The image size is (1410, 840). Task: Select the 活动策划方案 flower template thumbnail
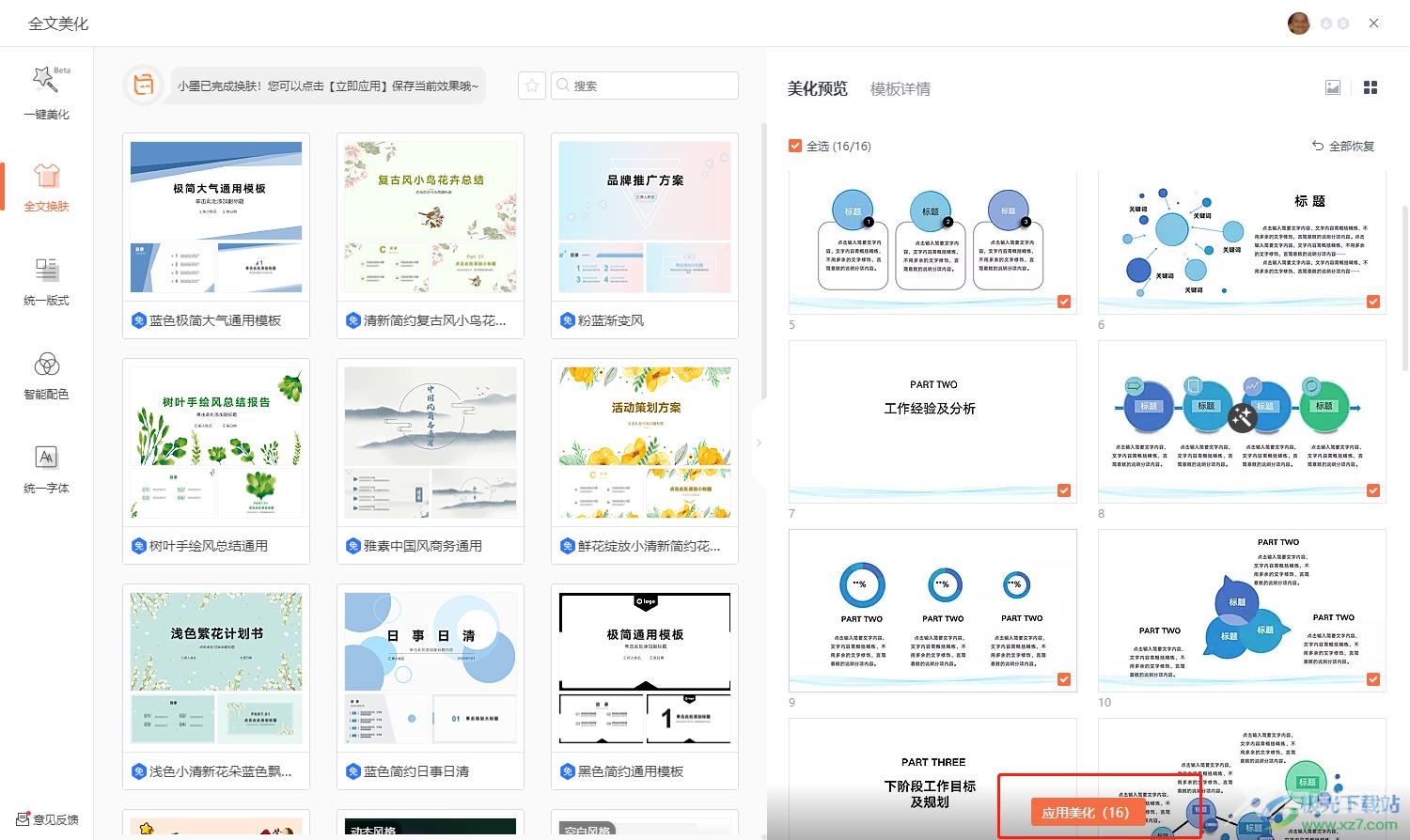point(645,443)
